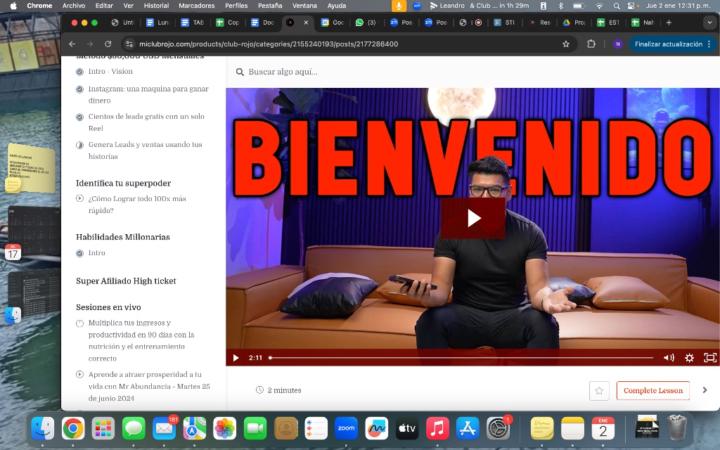Screen dimensions: 720x450
Task: Reload the page with Chrome's refresh icon
Action: (x=108, y=44)
